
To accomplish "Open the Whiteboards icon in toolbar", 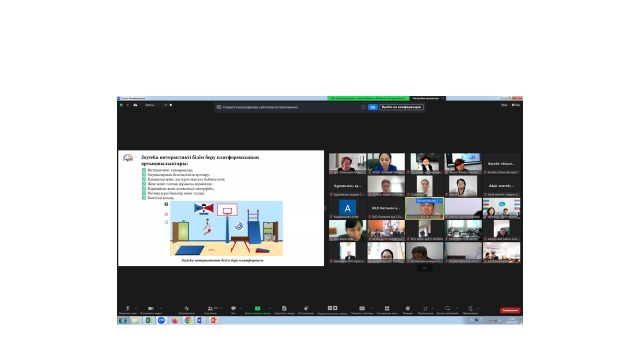I will (447, 309).
